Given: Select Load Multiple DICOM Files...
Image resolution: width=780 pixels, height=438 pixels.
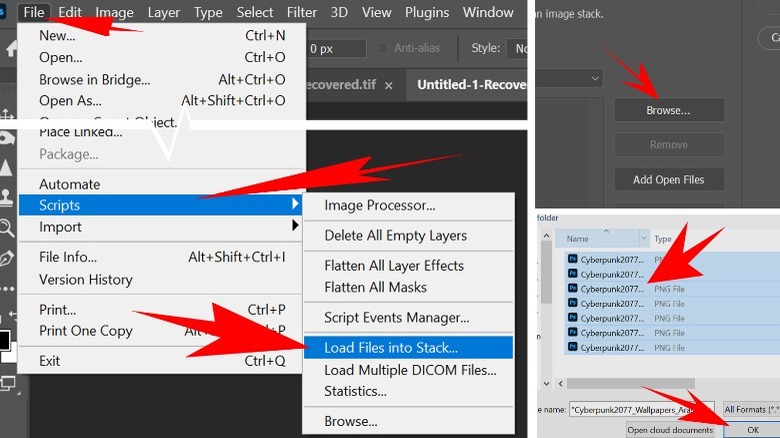Looking at the screenshot, I should pos(409,370).
